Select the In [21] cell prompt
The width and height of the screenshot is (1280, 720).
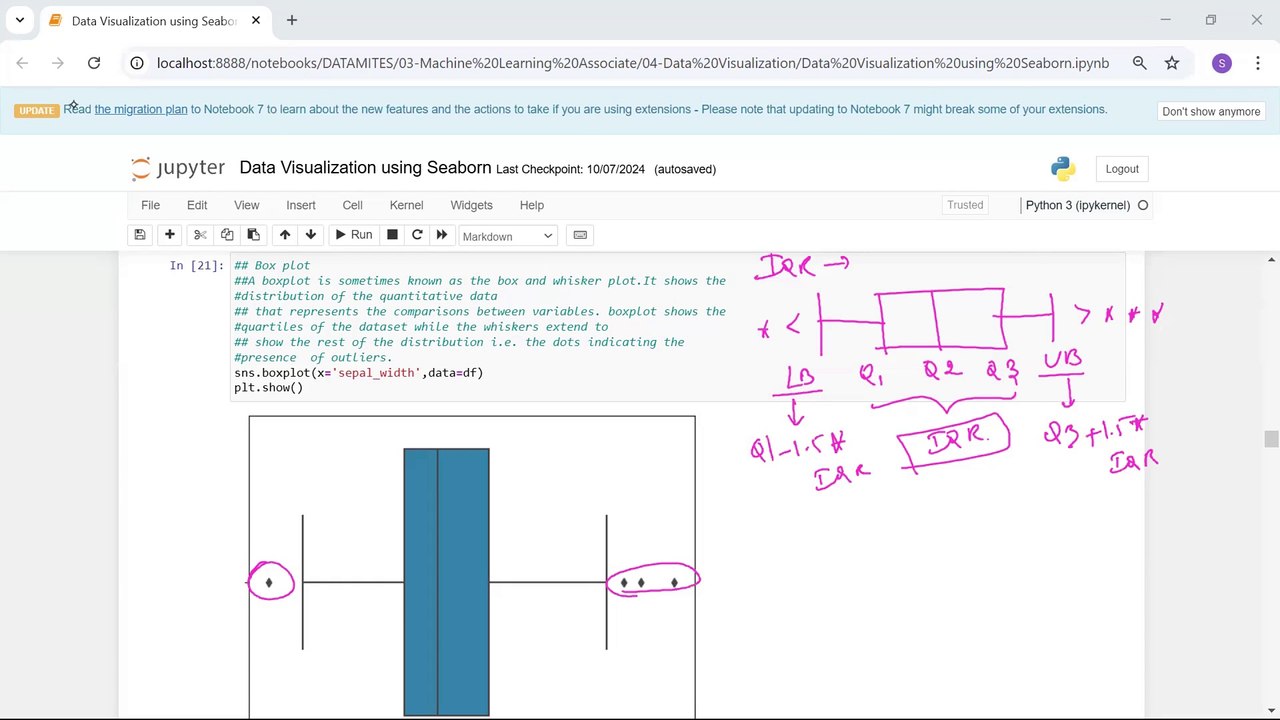coord(197,266)
